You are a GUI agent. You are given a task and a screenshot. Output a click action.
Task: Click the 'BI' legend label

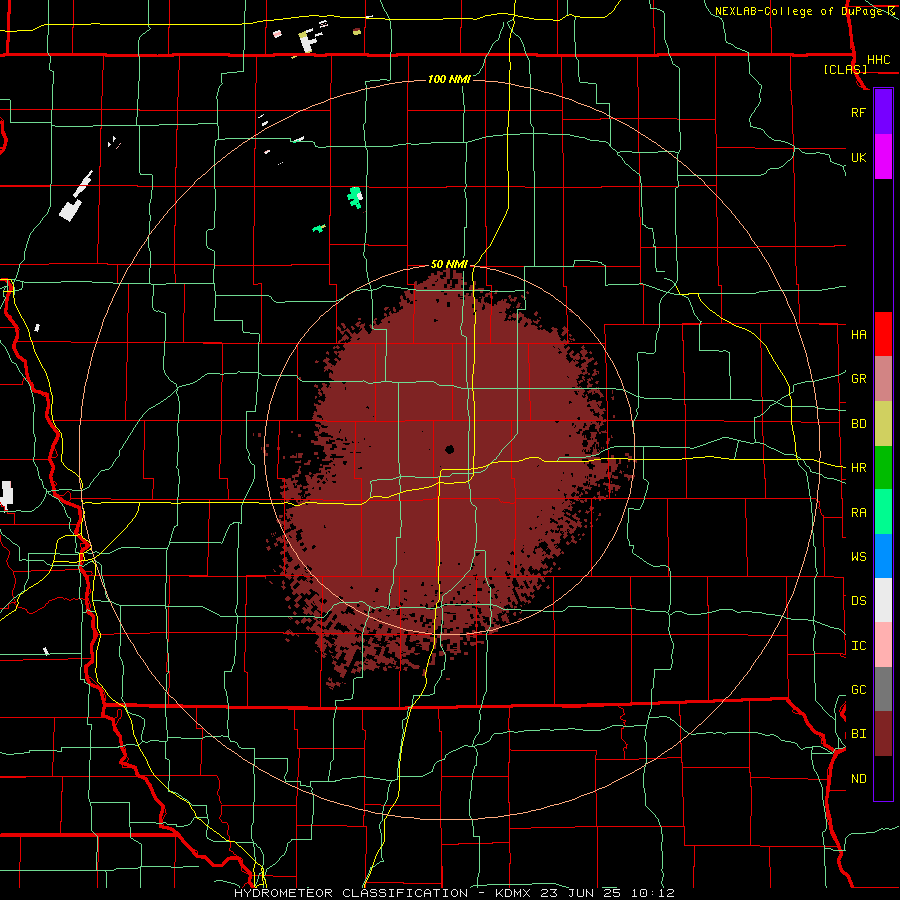click(x=859, y=734)
